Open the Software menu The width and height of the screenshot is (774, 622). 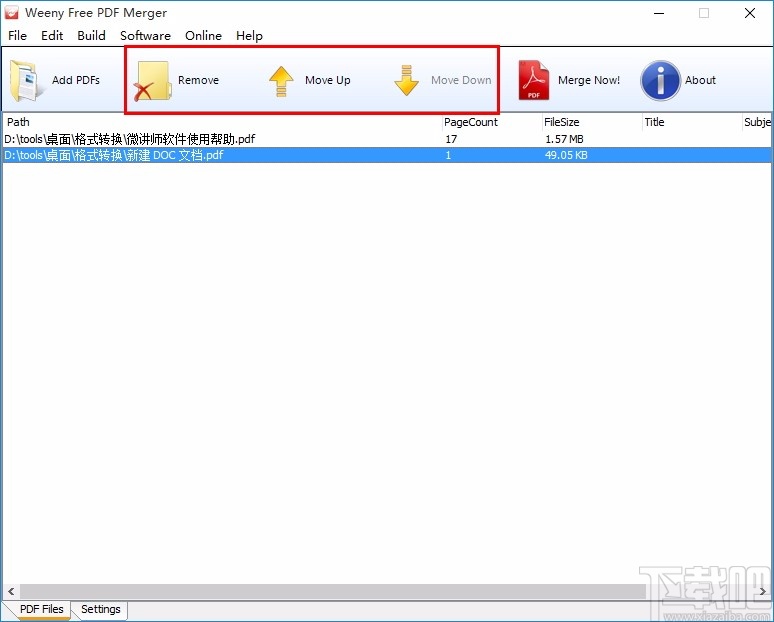[x=145, y=36]
